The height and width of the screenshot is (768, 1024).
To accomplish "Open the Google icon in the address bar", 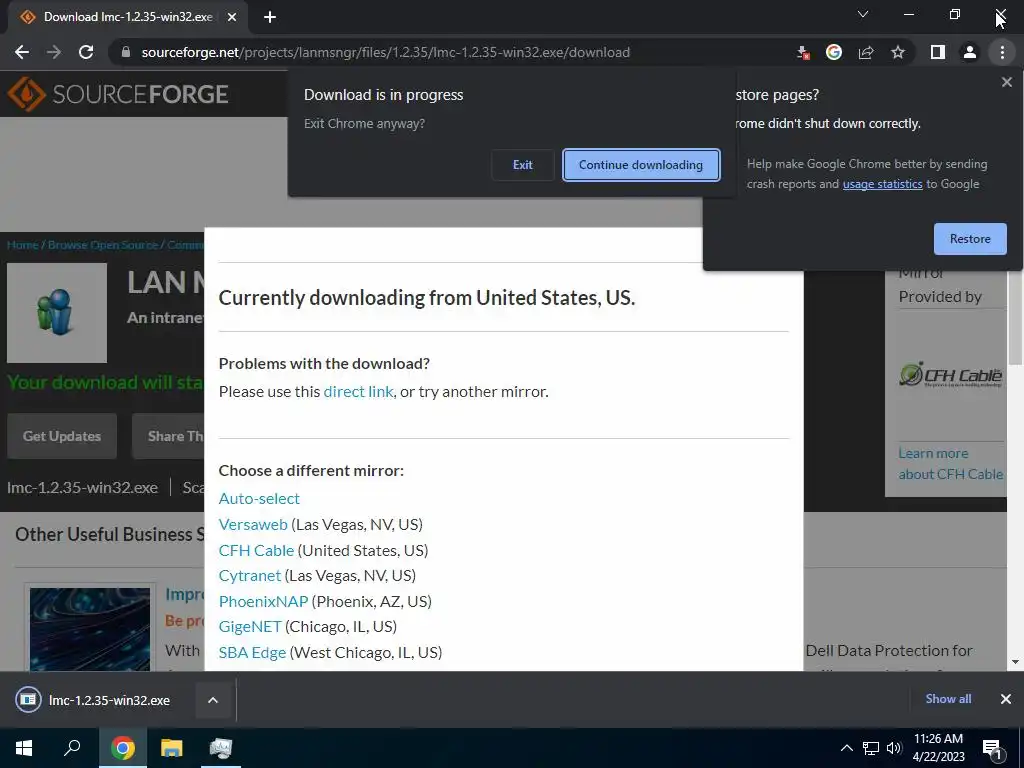I will pos(834,52).
